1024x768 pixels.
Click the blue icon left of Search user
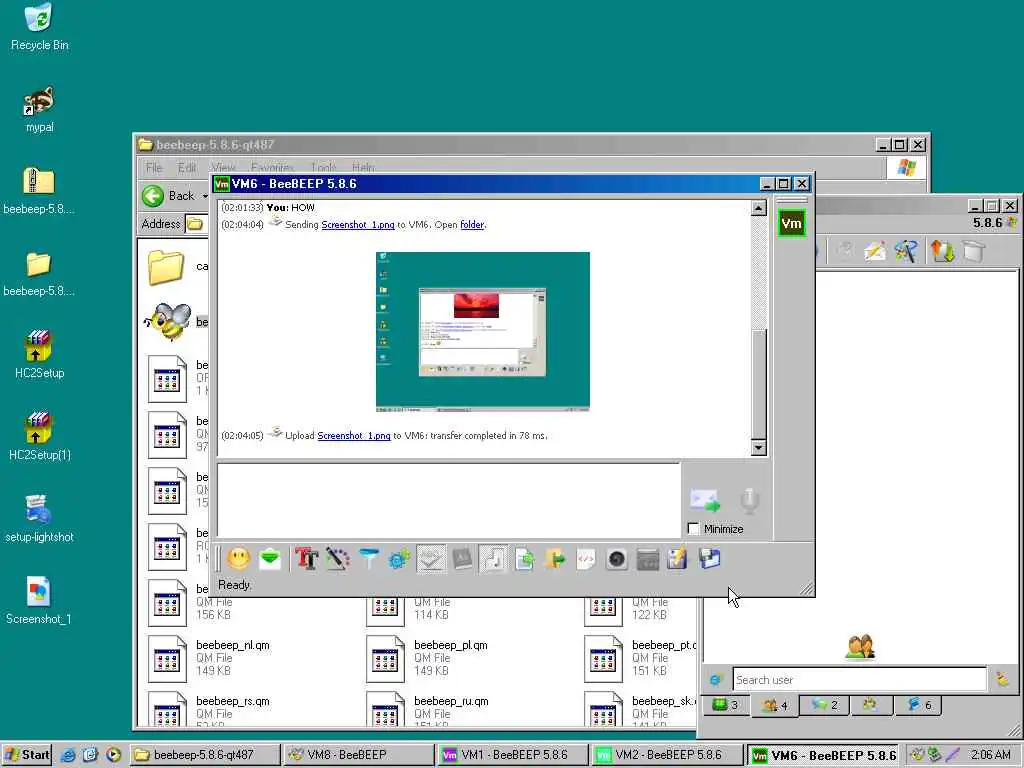[x=716, y=680]
